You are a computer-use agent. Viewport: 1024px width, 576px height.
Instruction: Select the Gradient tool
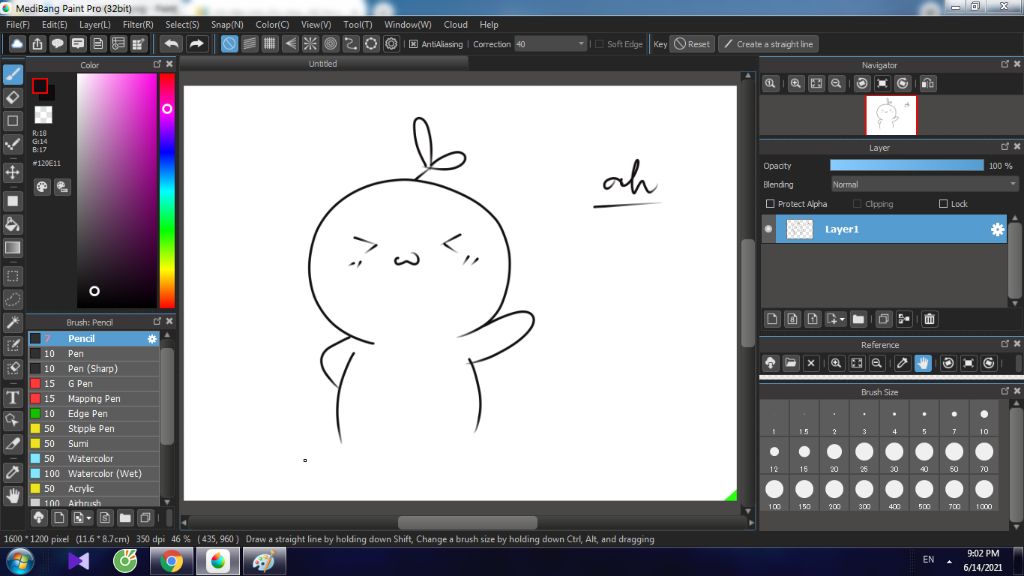pyautogui.click(x=13, y=248)
